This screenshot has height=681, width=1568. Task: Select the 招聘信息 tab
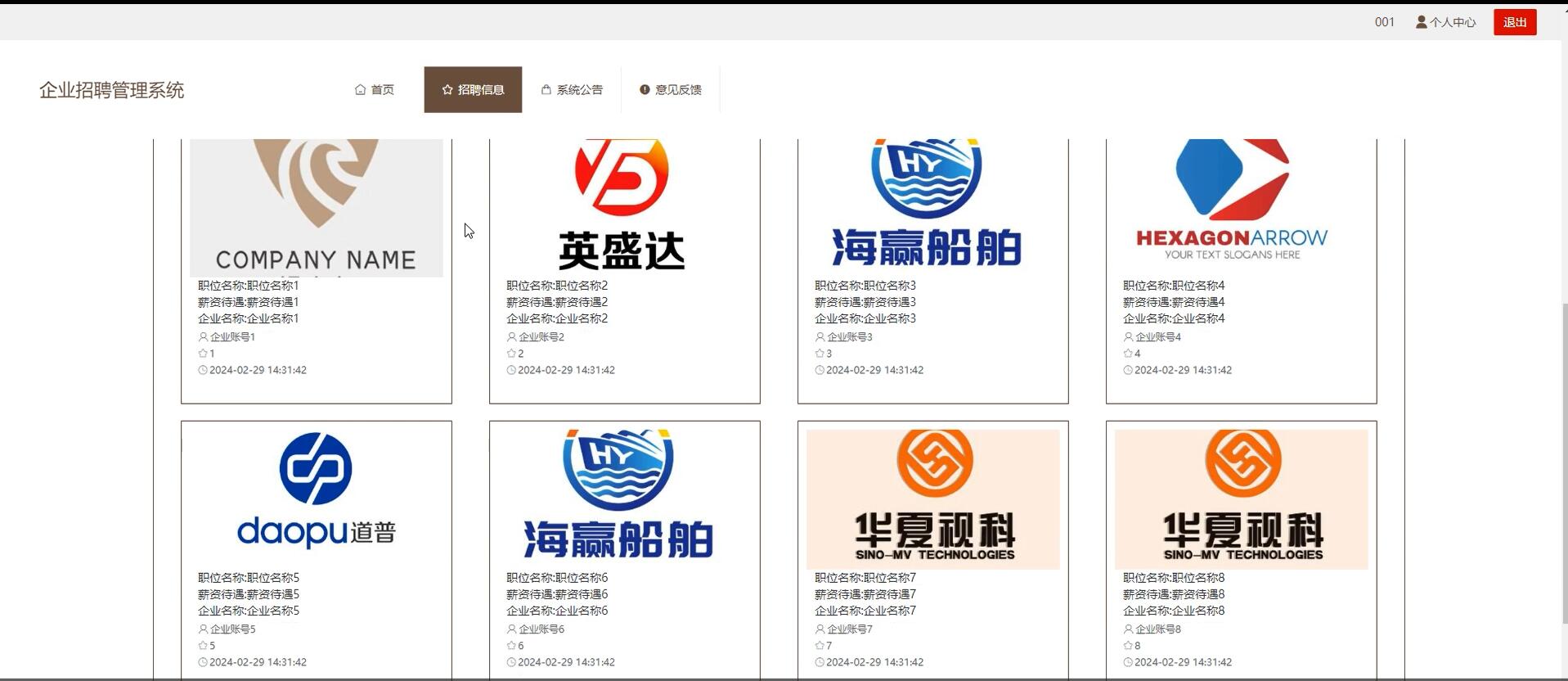pos(473,90)
